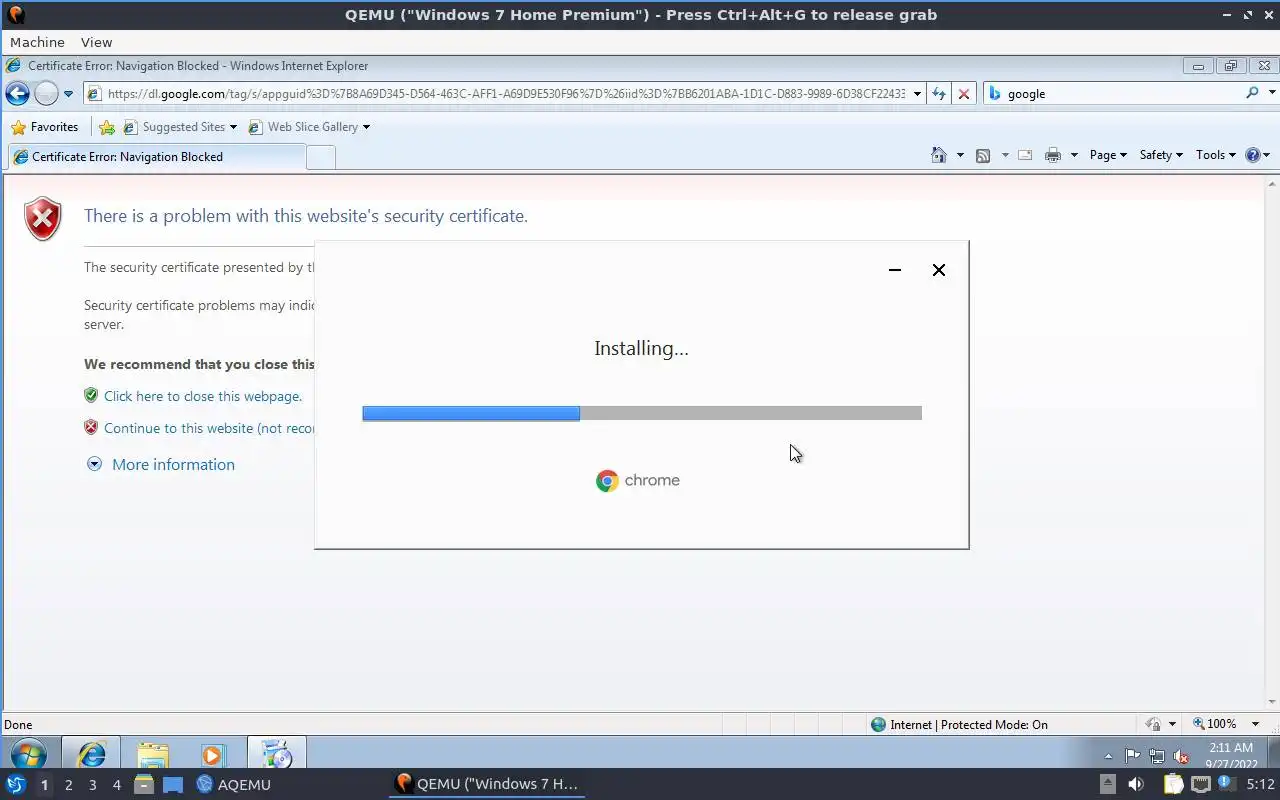This screenshot has width=1280, height=800.
Task: Click the Internet Explorer Back arrow button
Action: click(17, 94)
